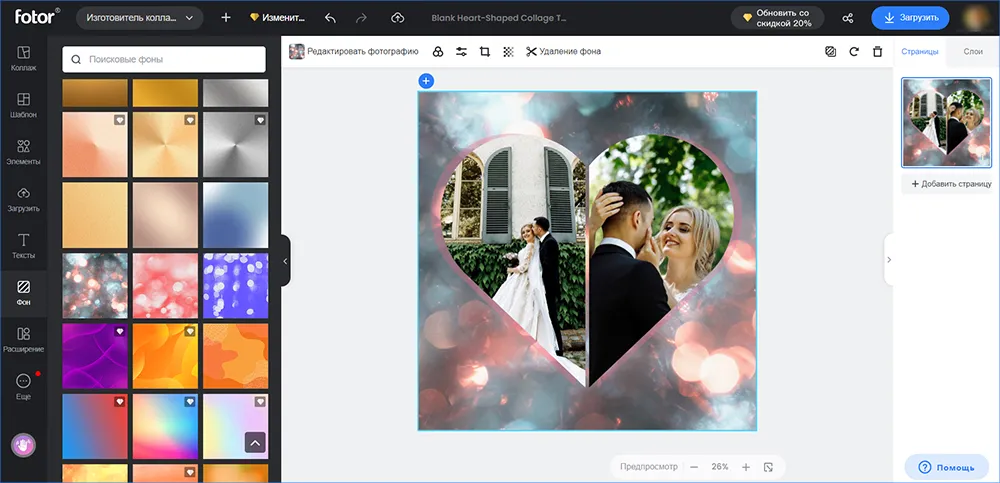Select the Crop tool in toolbar
Viewport: 1000px width, 483px height.
(x=485, y=52)
